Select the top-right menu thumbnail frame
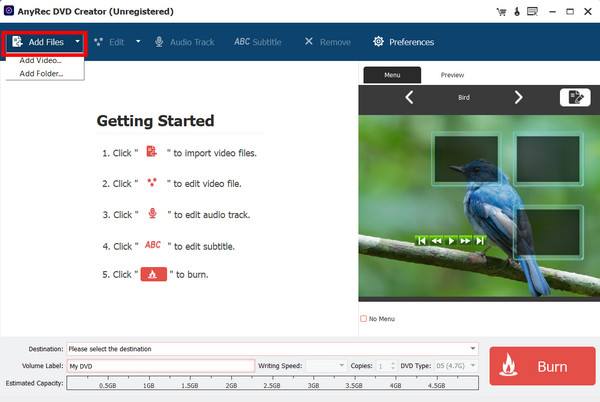The image size is (600, 402). tap(548, 159)
